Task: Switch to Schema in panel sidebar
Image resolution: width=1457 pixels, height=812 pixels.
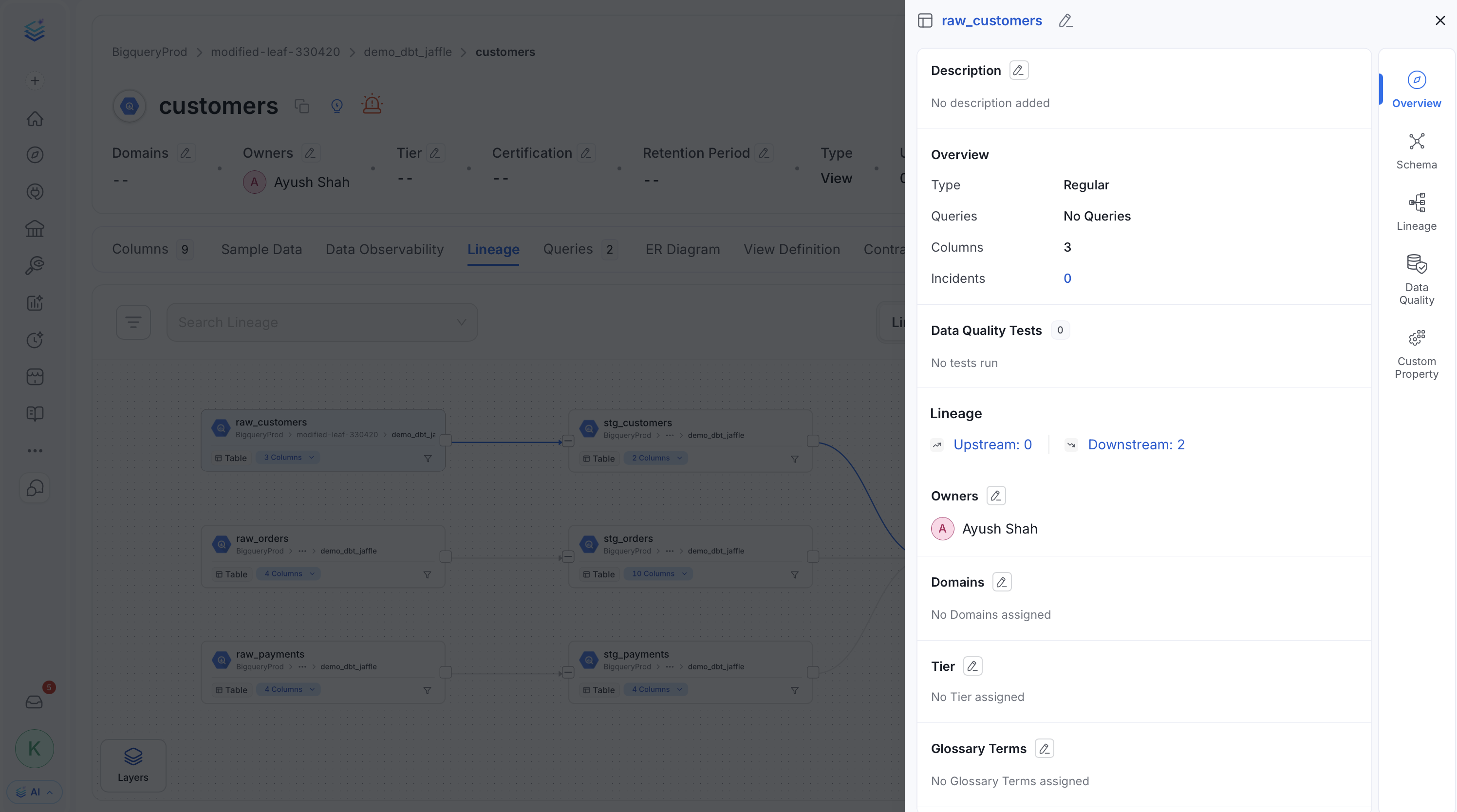Action: point(1416,151)
